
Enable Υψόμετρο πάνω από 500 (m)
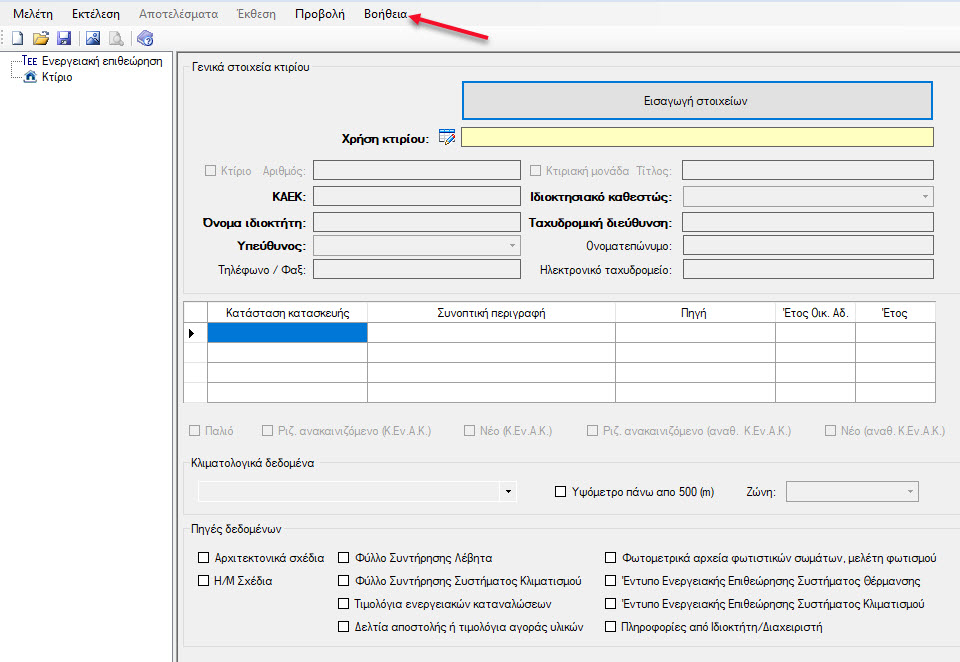[560, 492]
